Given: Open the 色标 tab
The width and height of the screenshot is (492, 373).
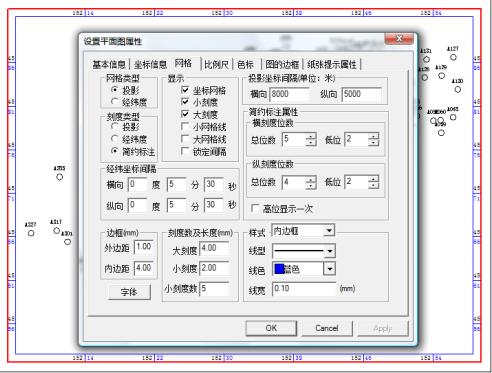Looking at the screenshot, I should 245,64.
